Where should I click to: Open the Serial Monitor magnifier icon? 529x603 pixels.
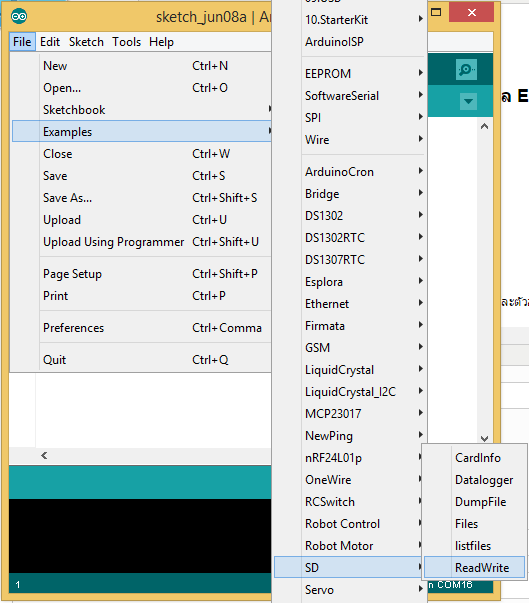466,70
